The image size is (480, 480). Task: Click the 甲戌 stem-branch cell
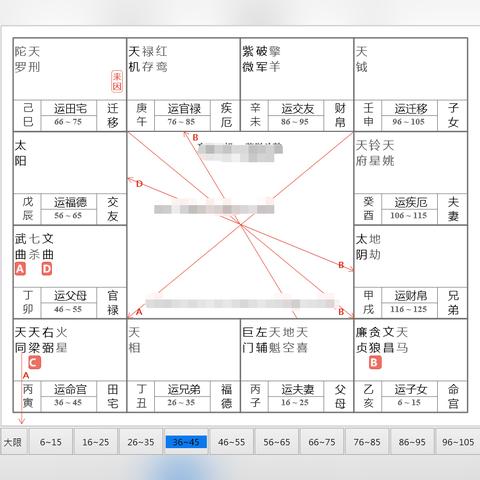click(368, 302)
